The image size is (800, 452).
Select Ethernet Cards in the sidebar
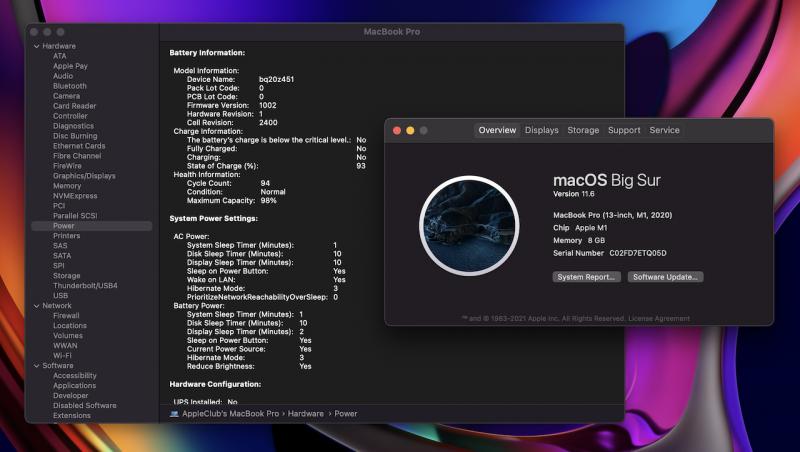(79, 146)
